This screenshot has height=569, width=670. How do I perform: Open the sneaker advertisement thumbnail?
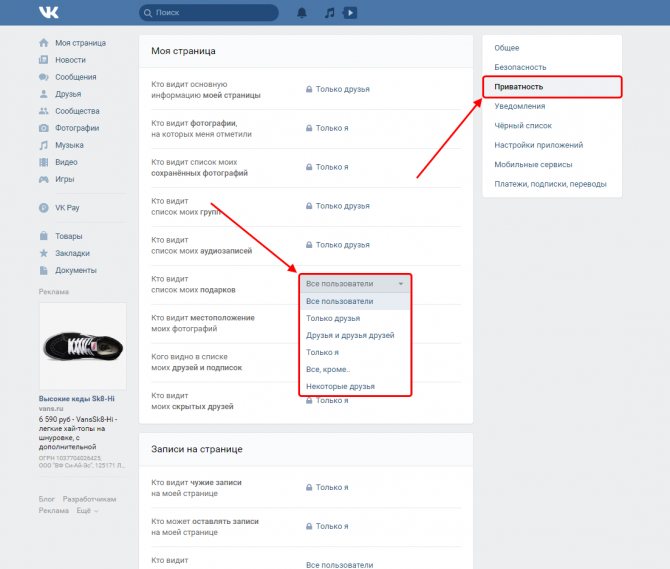tap(82, 346)
